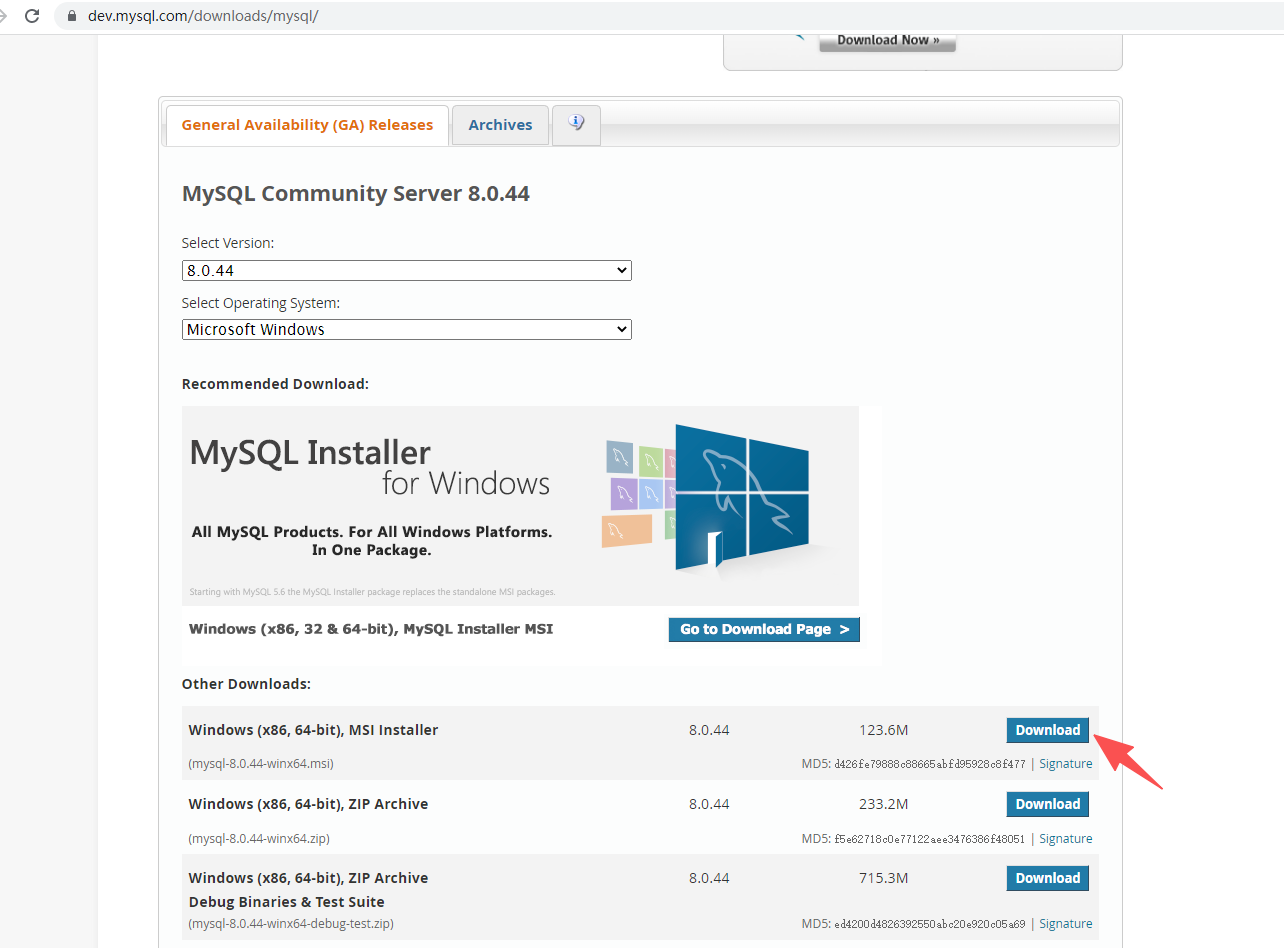Click the Select Operating System label

(261, 303)
